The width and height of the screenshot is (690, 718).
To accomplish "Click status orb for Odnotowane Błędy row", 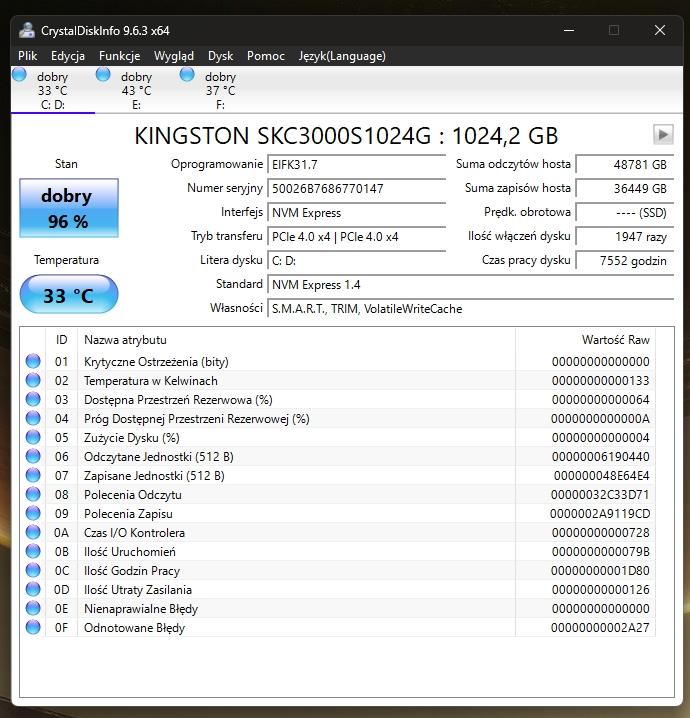I will pyautogui.click(x=33, y=628).
